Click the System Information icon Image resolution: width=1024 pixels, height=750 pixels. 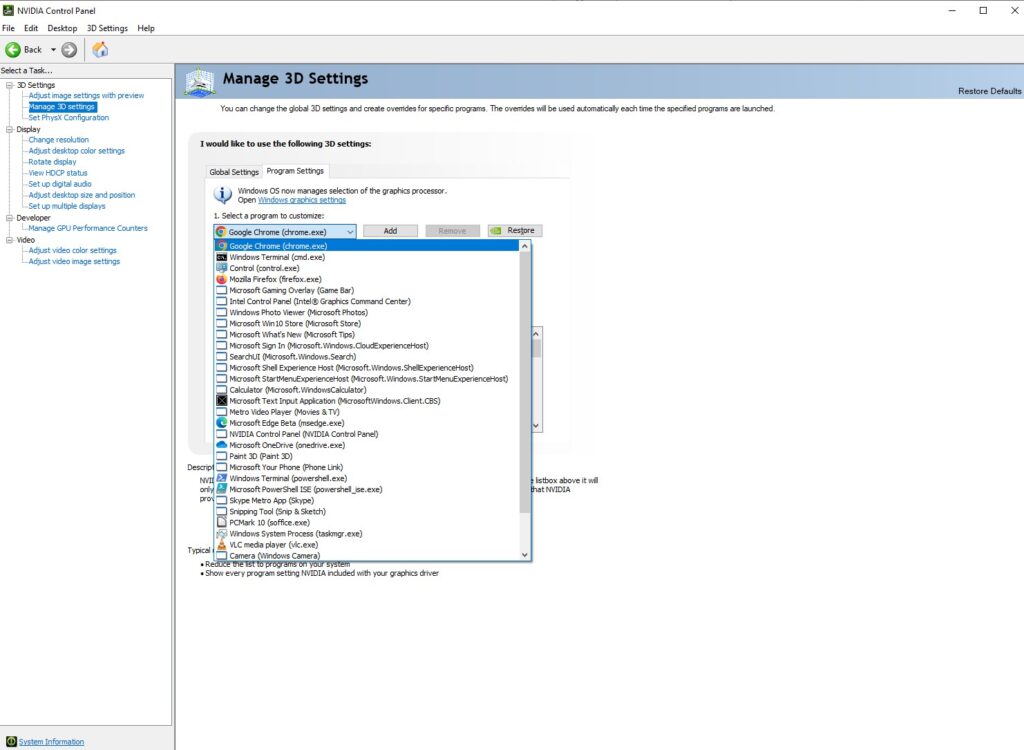(10, 742)
